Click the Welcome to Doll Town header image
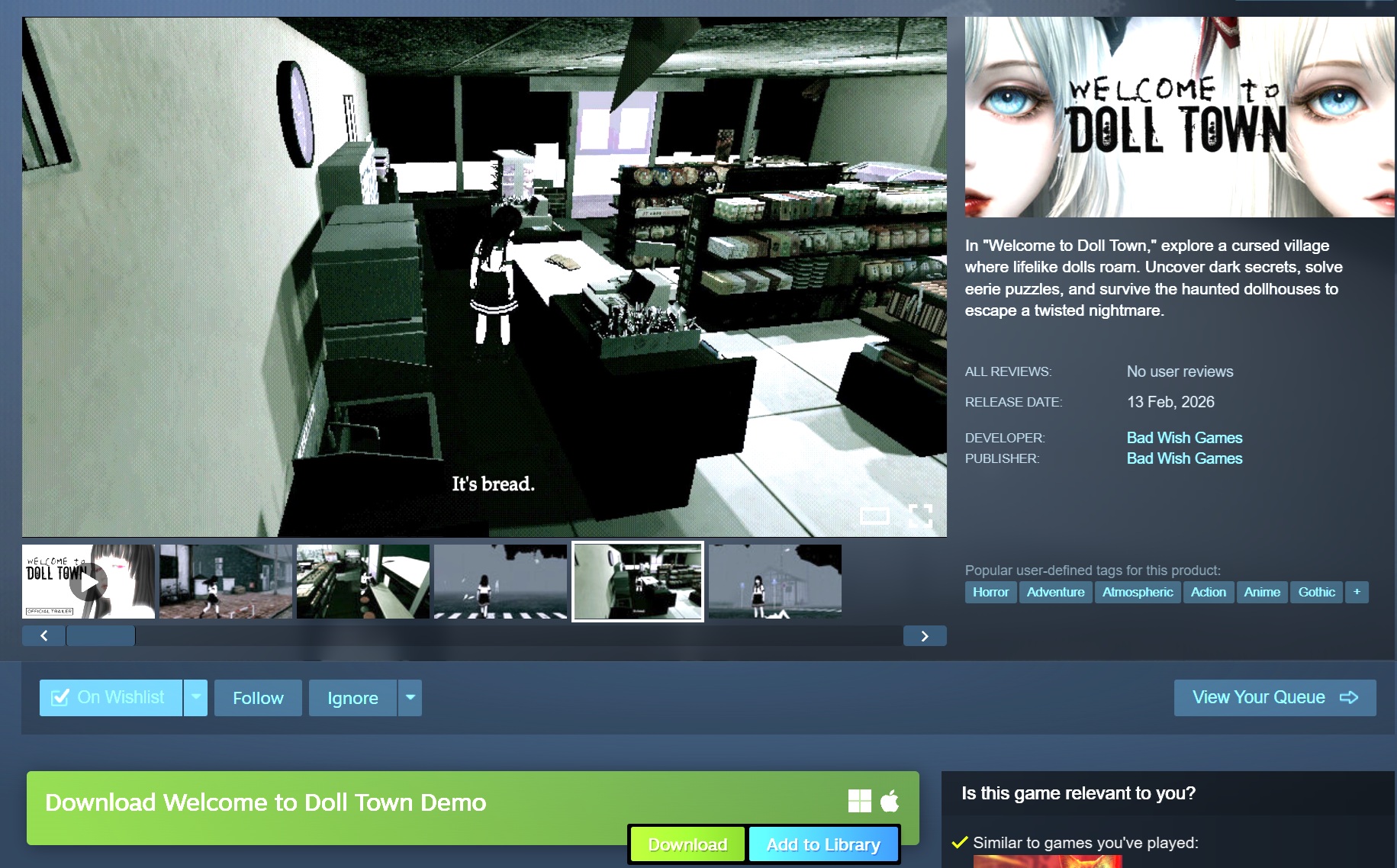This screenshot has width=1397, height=868. pos(1180,117)
